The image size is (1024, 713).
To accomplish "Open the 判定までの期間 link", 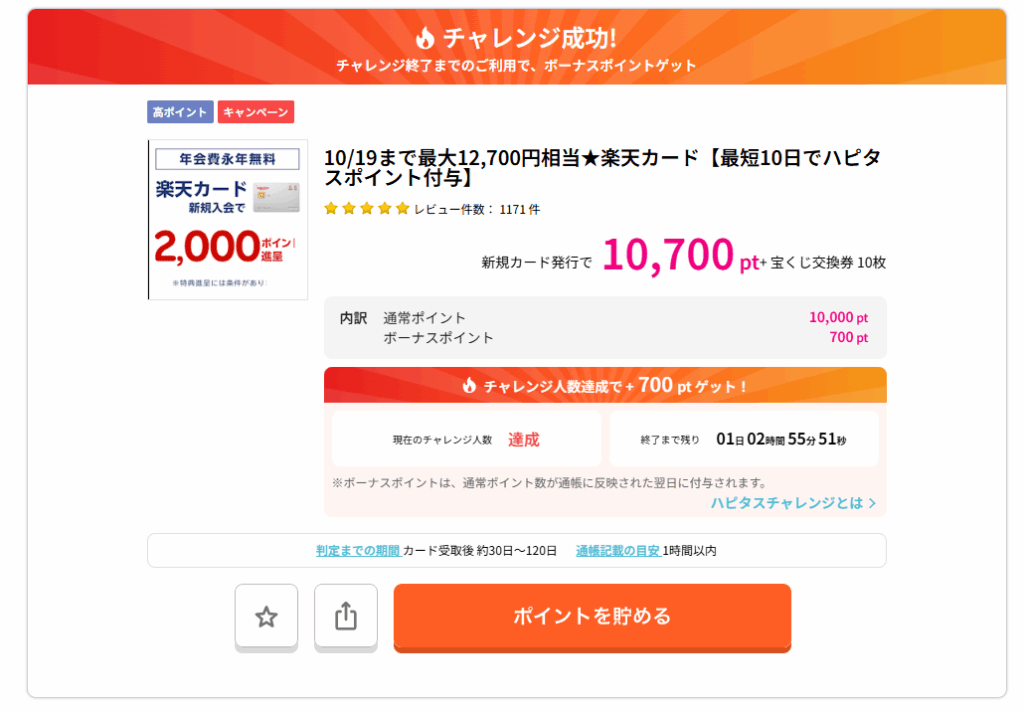I will pos(358,550).
